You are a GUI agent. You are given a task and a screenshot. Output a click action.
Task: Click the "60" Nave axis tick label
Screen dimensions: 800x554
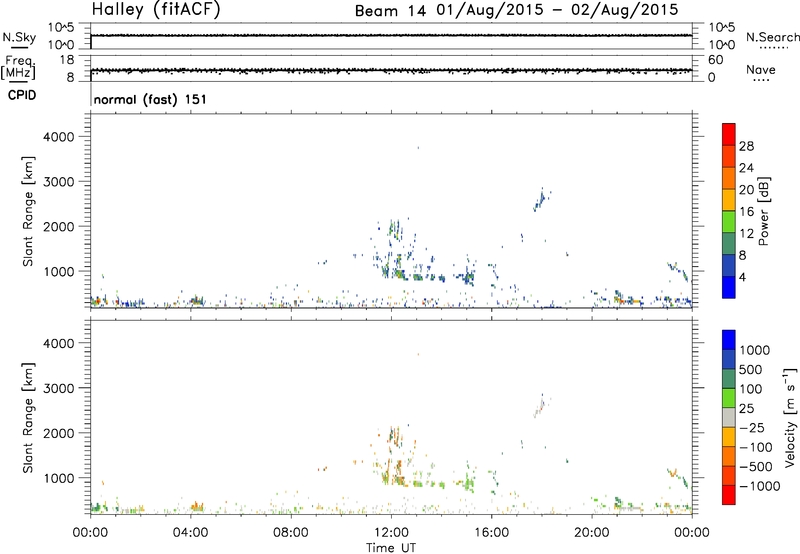click(x=715, y=60)
